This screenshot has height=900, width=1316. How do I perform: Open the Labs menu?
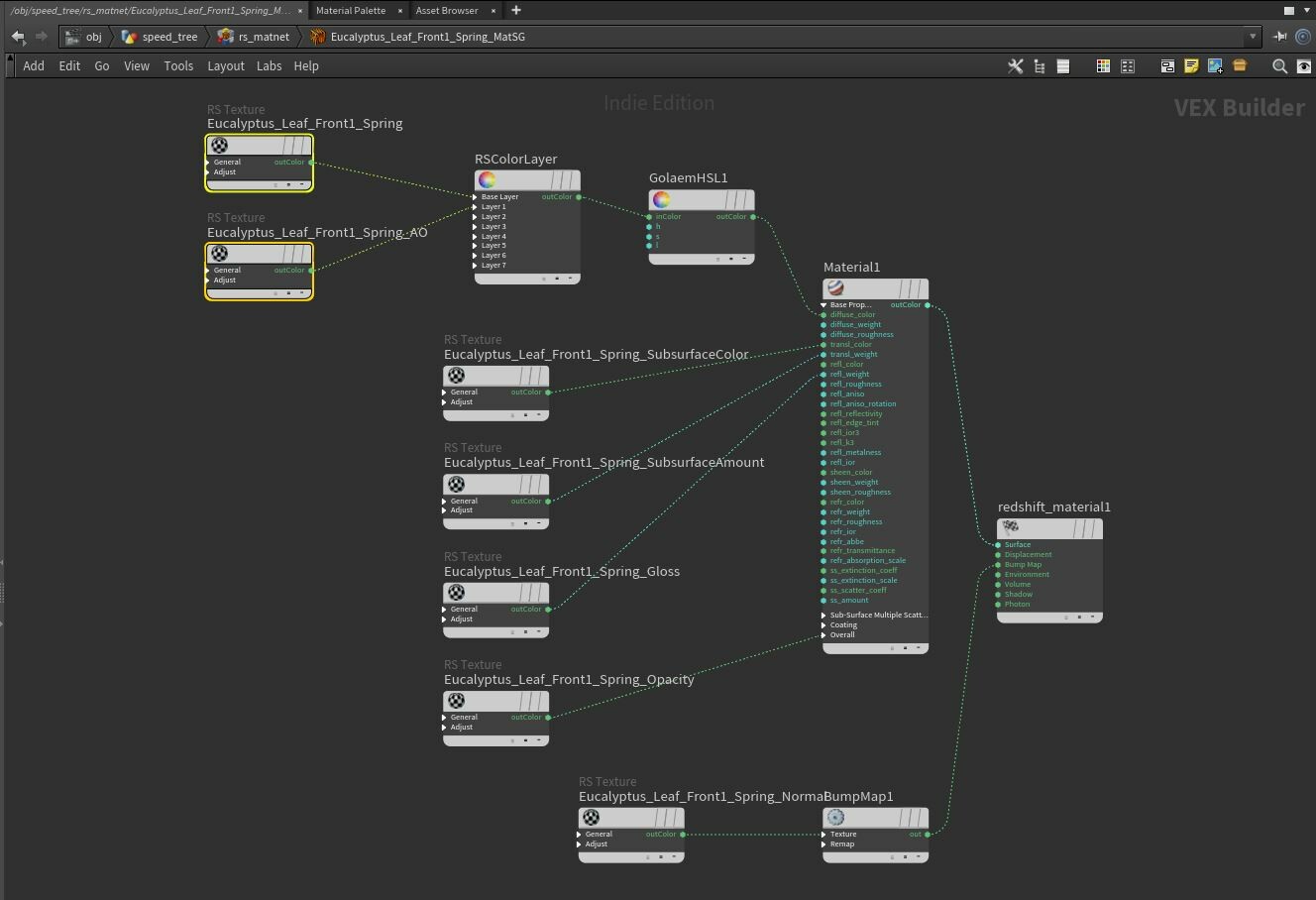(269, 65)
